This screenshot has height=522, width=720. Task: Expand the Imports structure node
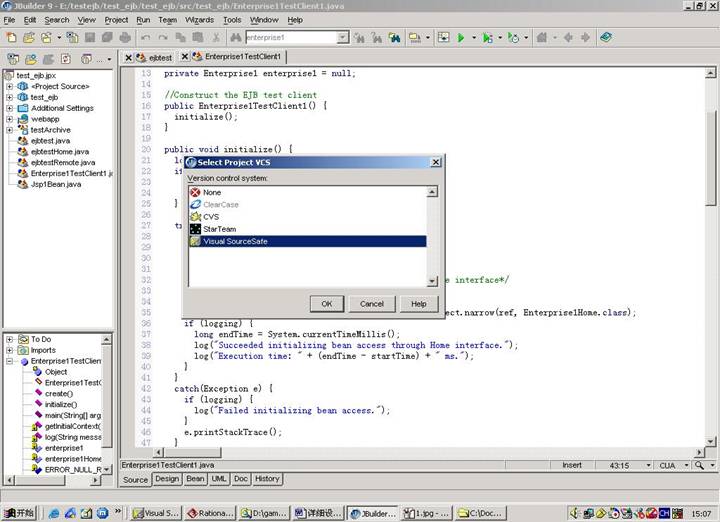(9, 350)
